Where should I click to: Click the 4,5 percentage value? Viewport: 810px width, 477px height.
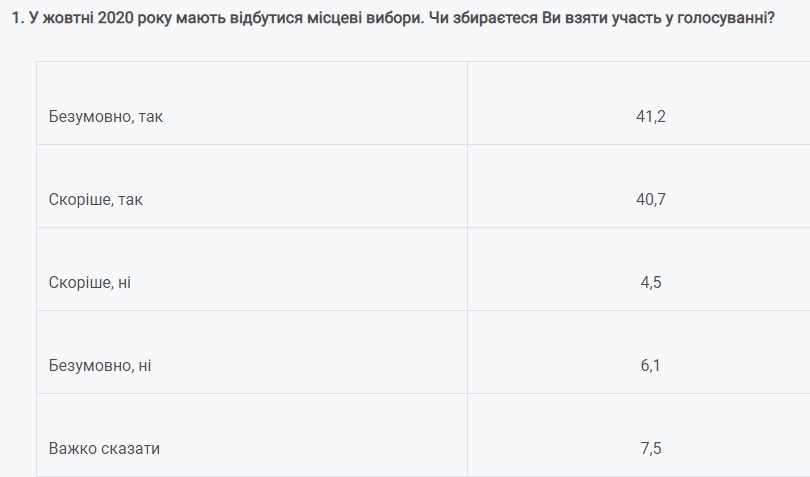pos(650,282)
